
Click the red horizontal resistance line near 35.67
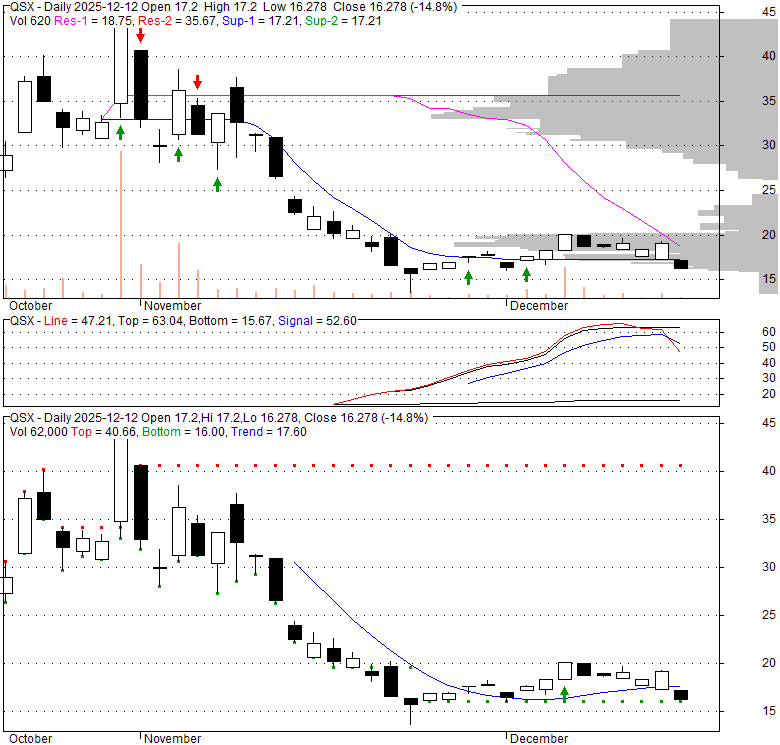(x=537, y=95)
